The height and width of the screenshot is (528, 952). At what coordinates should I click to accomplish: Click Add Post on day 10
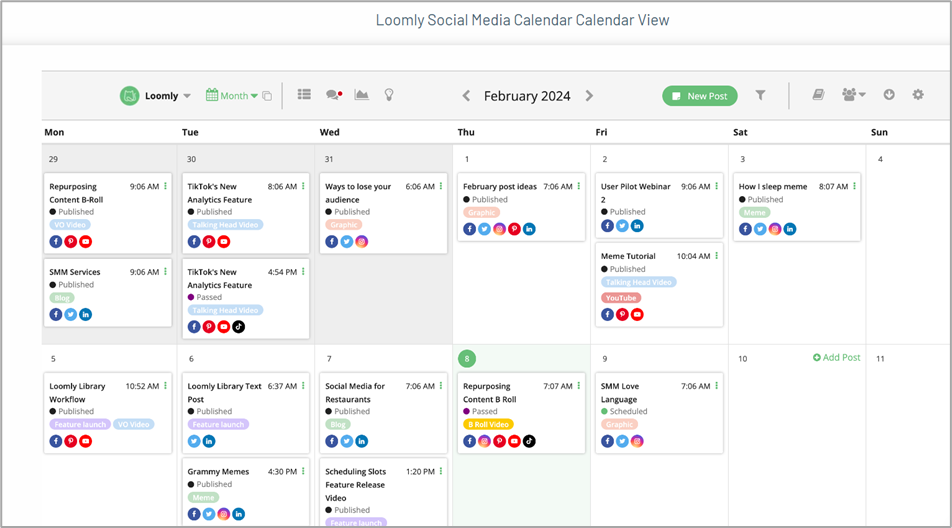click(x=837, y=357)
